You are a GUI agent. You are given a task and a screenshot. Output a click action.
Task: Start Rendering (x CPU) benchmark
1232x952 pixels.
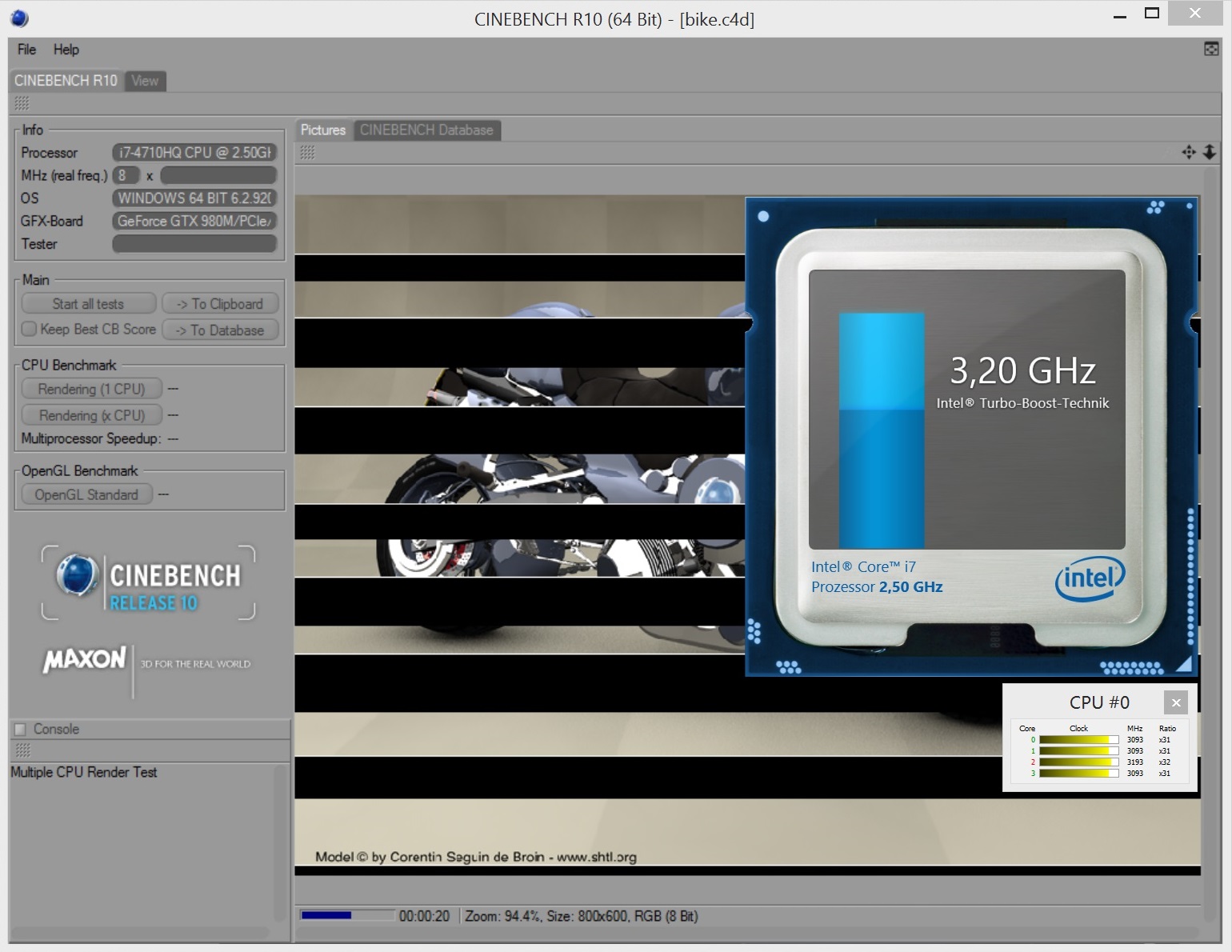pyautogui.click(x=92, y=415)
